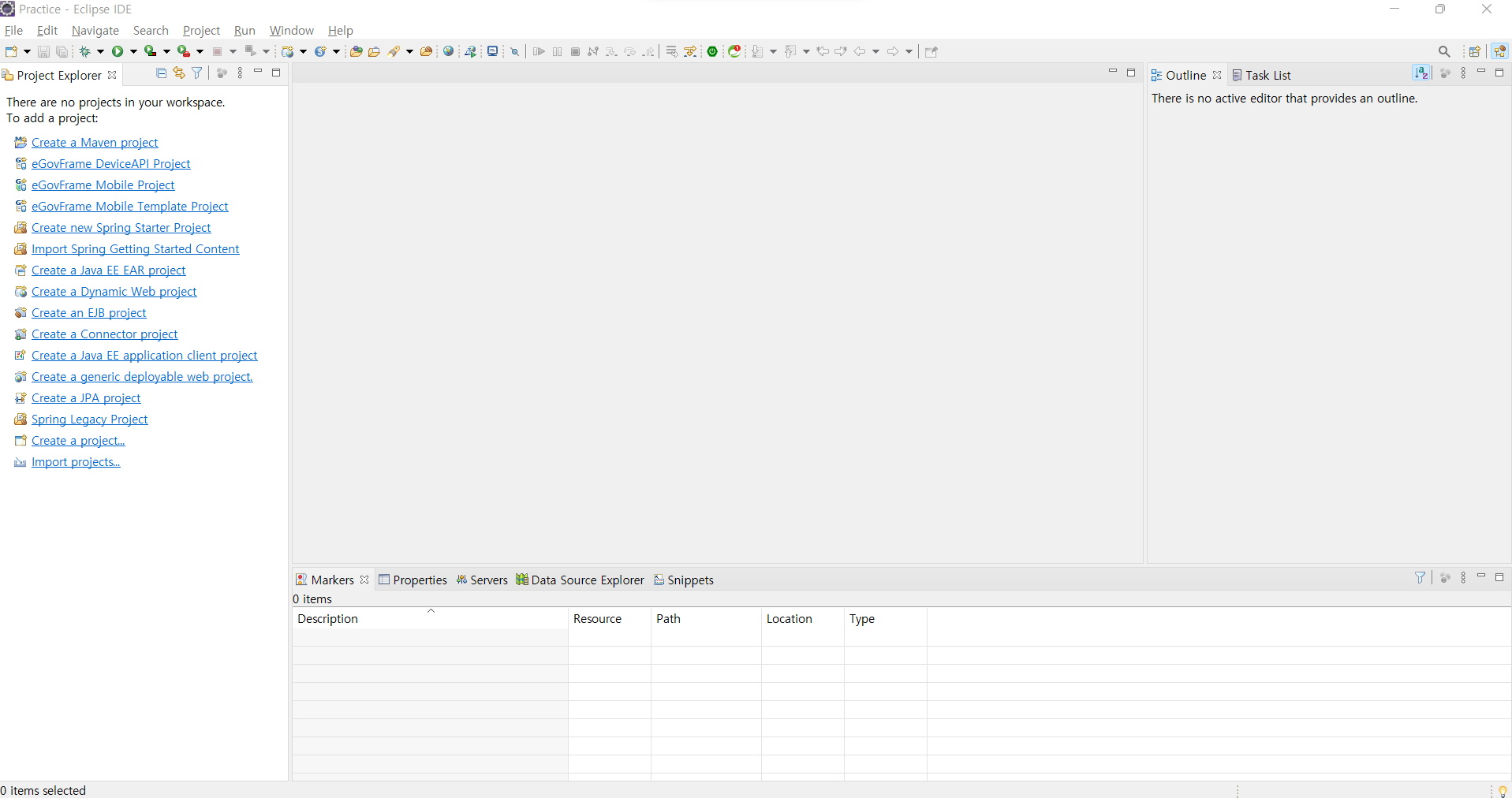The height and width of the screenshot is (798, 1512).
Task: Expand the New file dropdown arrow
Action: coord(27,51)
